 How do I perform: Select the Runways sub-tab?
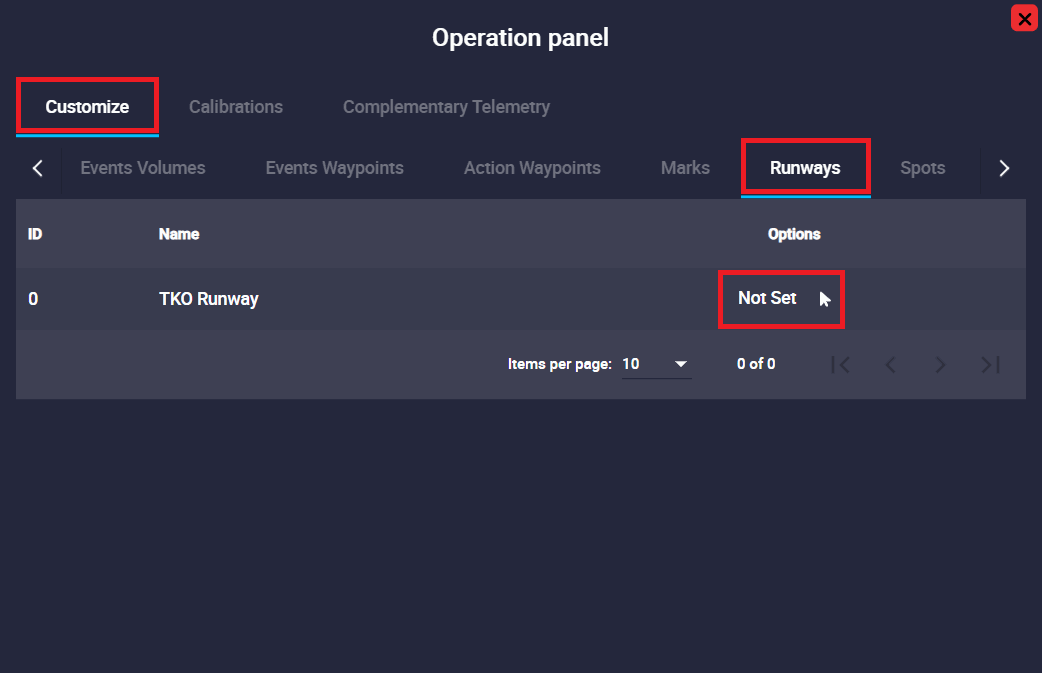pyautogui.click(x=805, y=168)
